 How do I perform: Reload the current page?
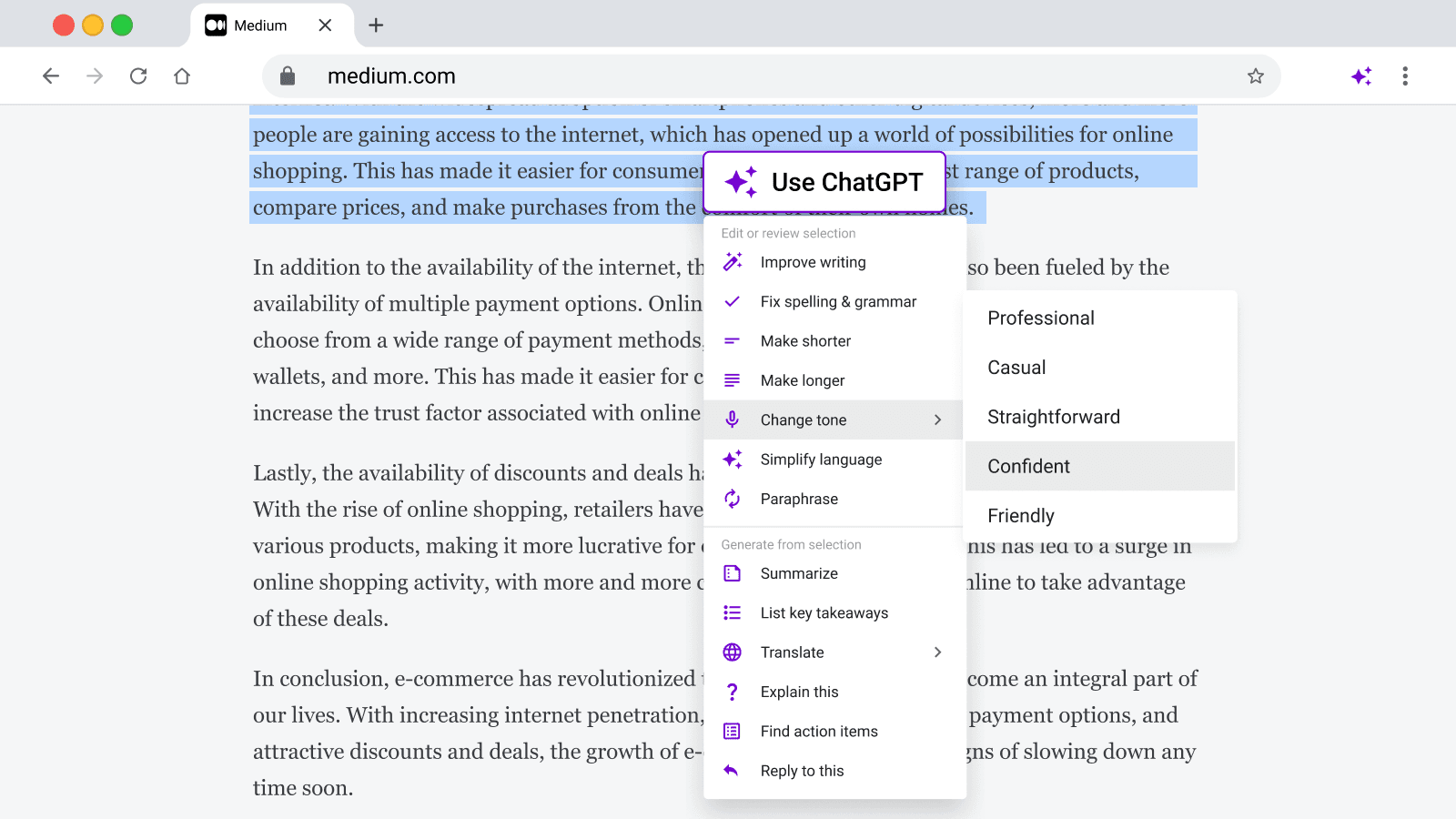(138, 76)
